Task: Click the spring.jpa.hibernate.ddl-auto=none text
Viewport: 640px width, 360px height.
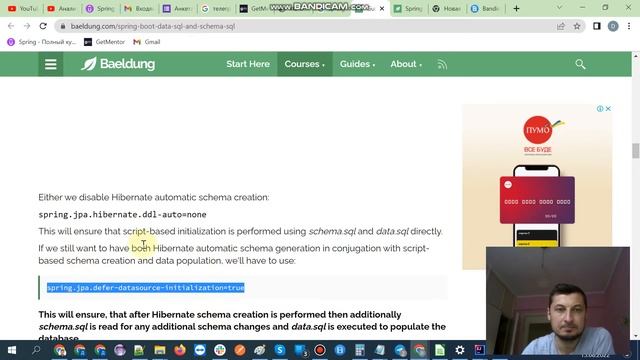Action: pos(122,214)
